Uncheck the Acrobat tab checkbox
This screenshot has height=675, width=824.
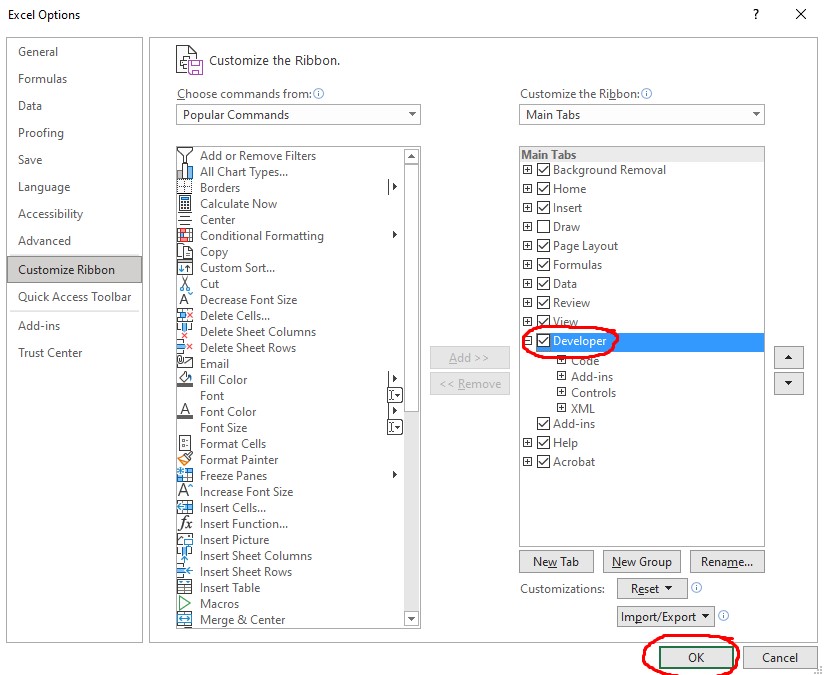pyautogui.click(x=543, y=462)
